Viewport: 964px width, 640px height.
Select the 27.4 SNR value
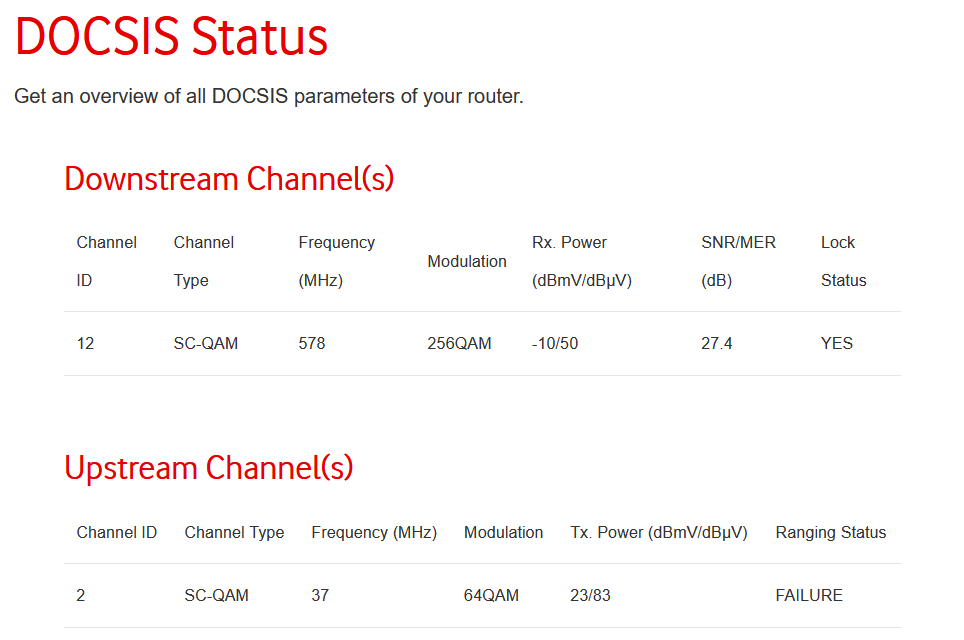tap(716, 343)
